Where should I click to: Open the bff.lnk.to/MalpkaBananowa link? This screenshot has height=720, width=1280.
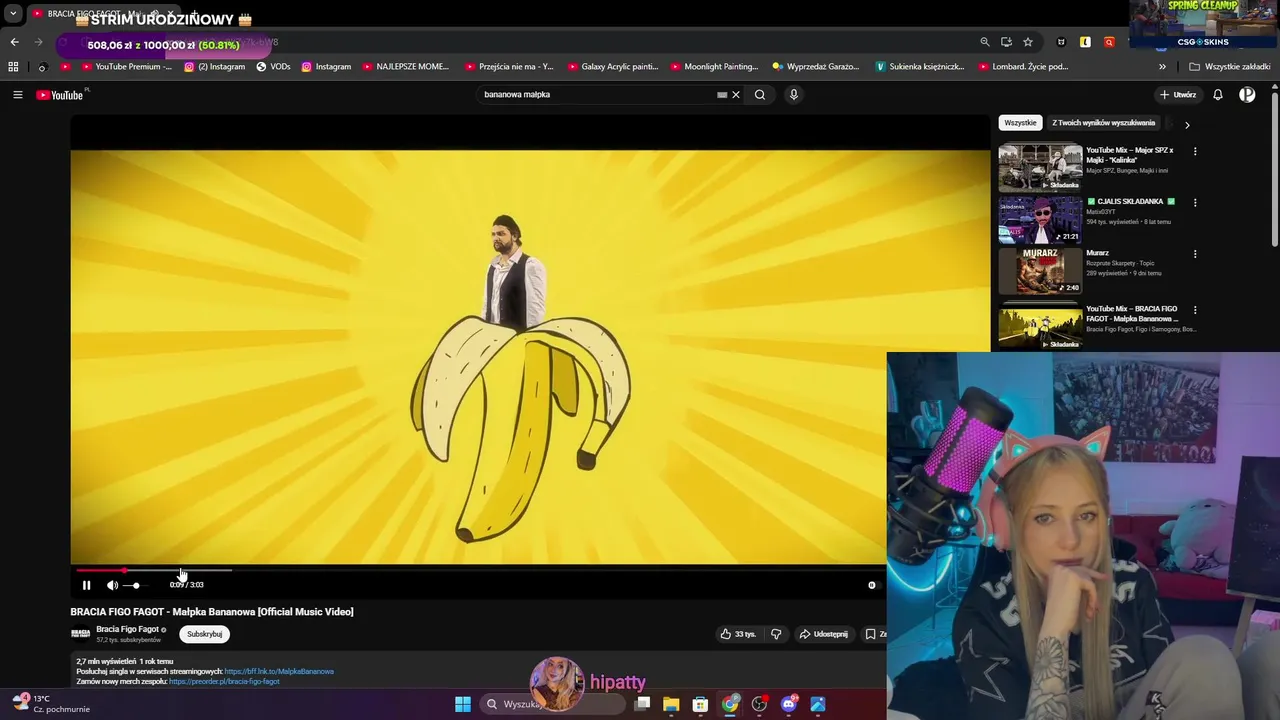tap(279, 672)
